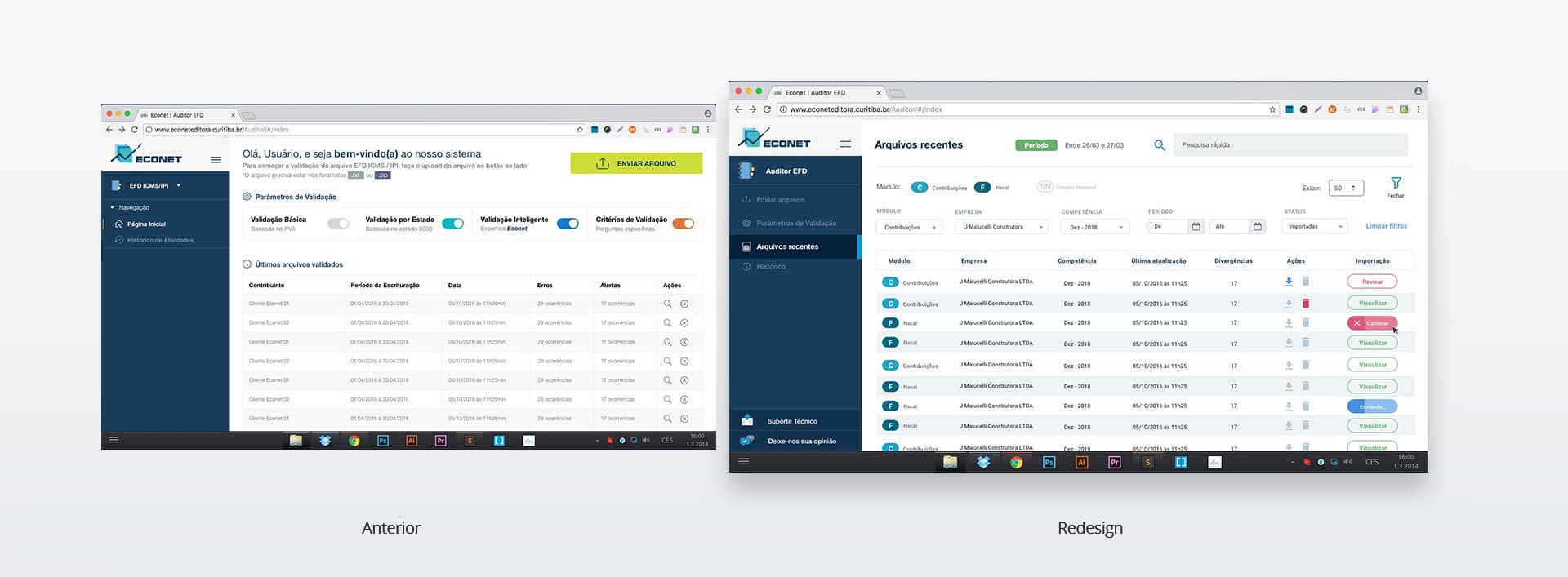
Task: Click the Limpar filtros link
Action: pos(1387,226)
